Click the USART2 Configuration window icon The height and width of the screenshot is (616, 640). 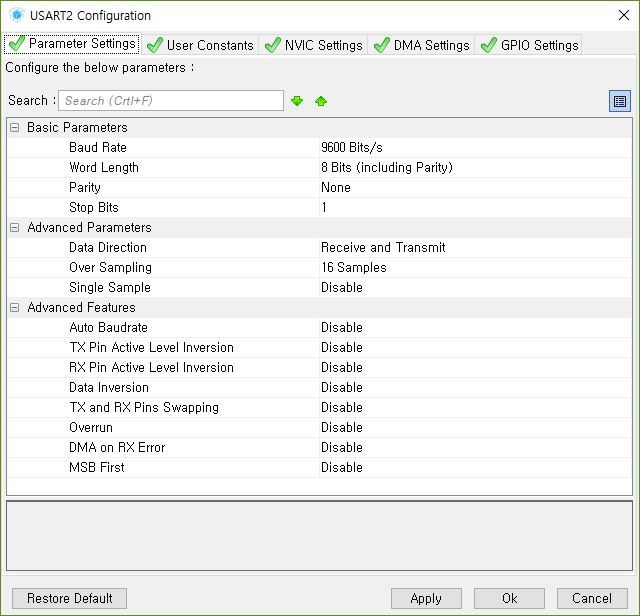(17, 16)
